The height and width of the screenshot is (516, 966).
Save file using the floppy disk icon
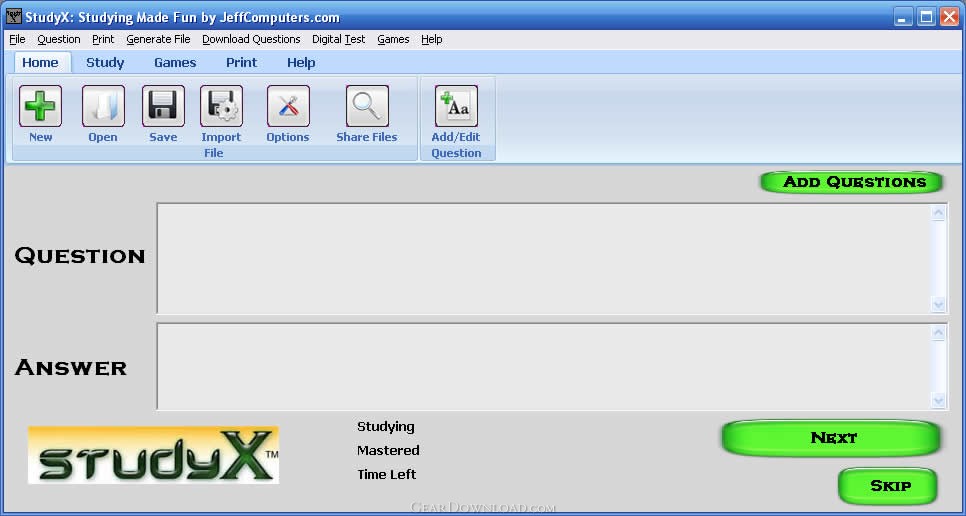click(x=163, y=106)
